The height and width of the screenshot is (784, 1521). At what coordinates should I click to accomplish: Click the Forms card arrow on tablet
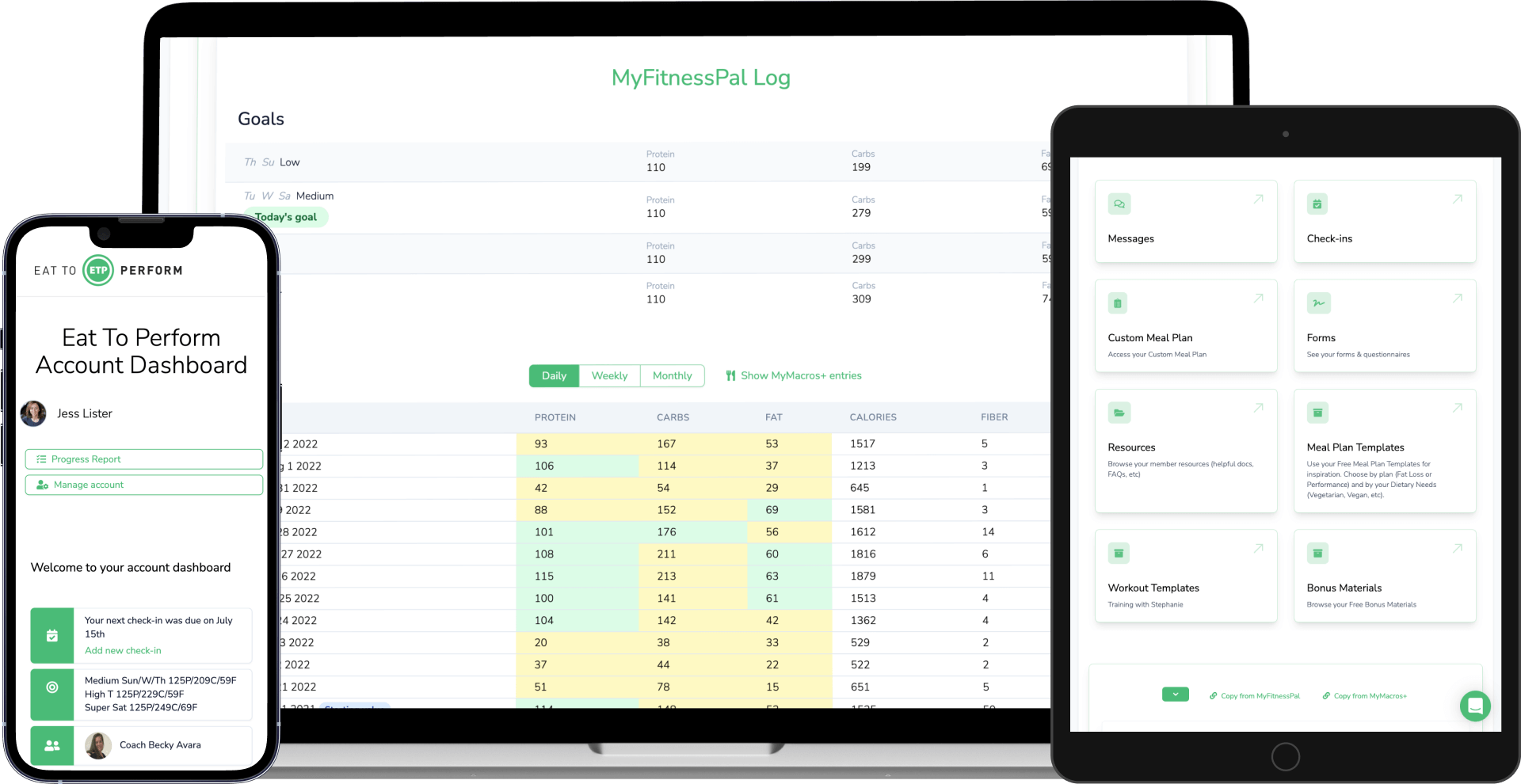tap(1457, 298)
